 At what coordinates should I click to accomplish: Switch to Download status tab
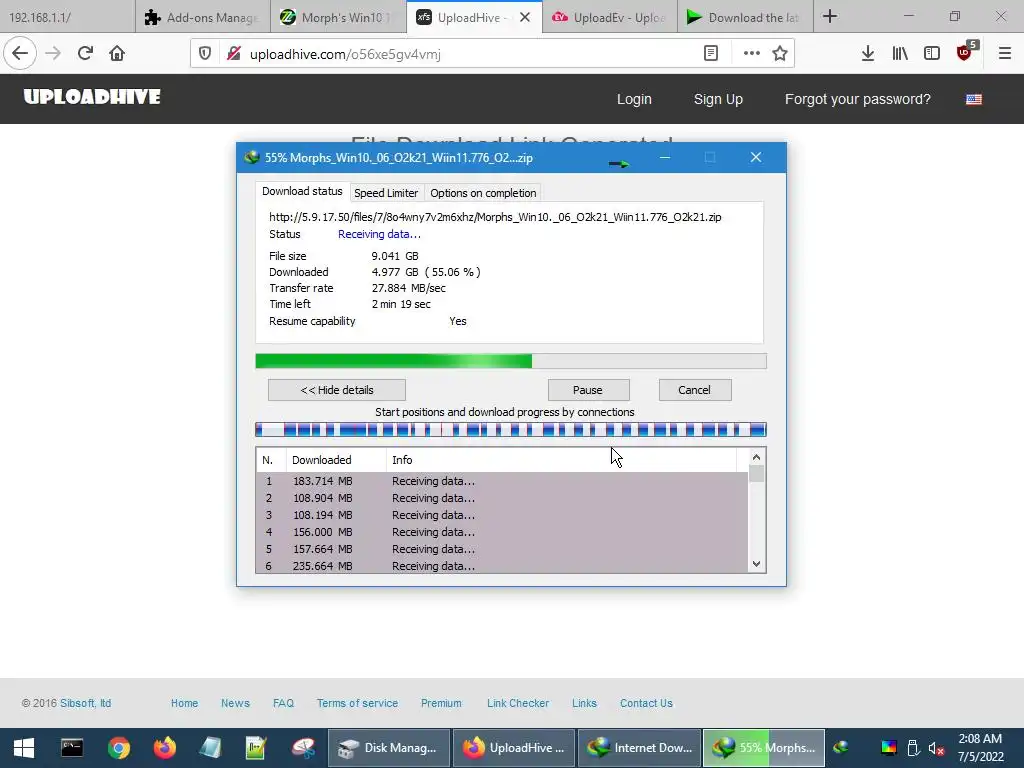[x=302, y=191]
